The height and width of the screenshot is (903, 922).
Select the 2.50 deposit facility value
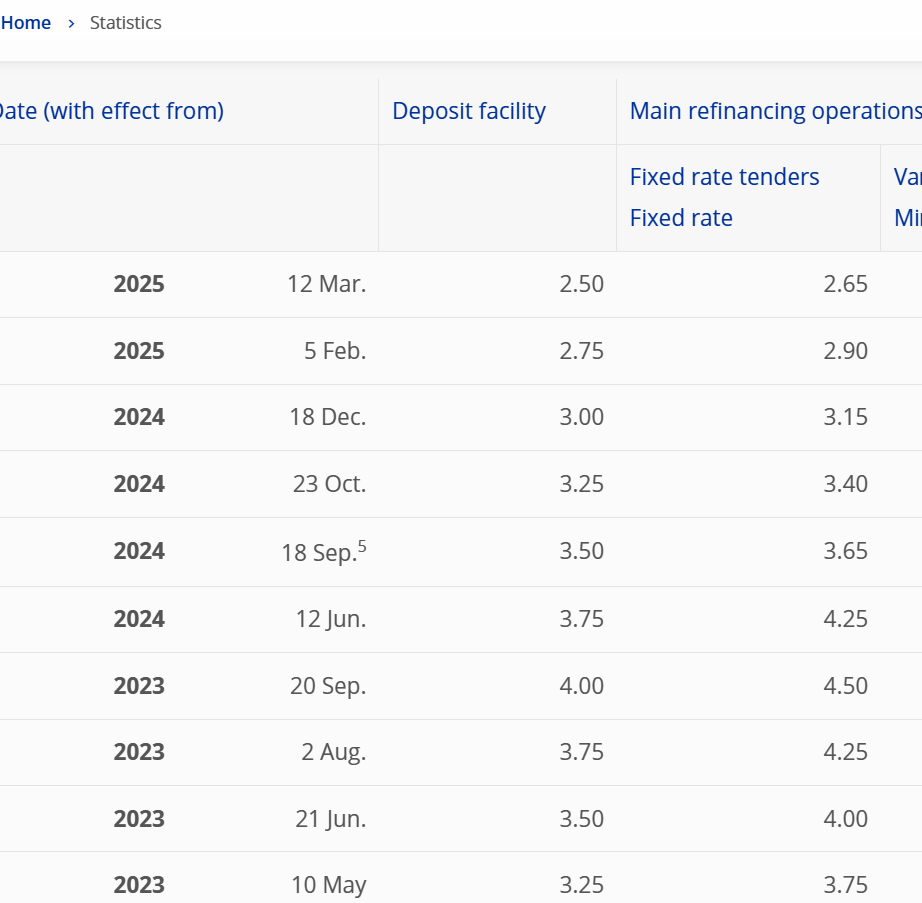(581, 284)
